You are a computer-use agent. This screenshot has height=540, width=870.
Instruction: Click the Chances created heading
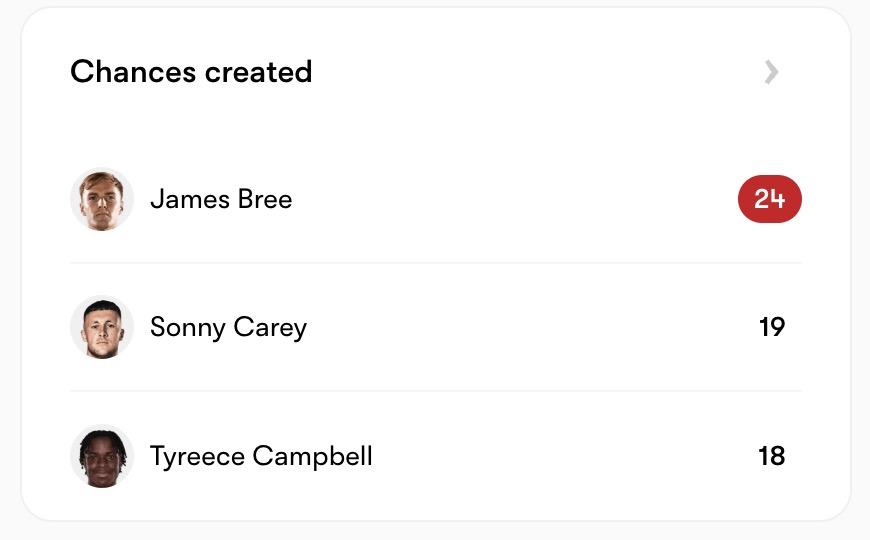[x=191, y=72]
